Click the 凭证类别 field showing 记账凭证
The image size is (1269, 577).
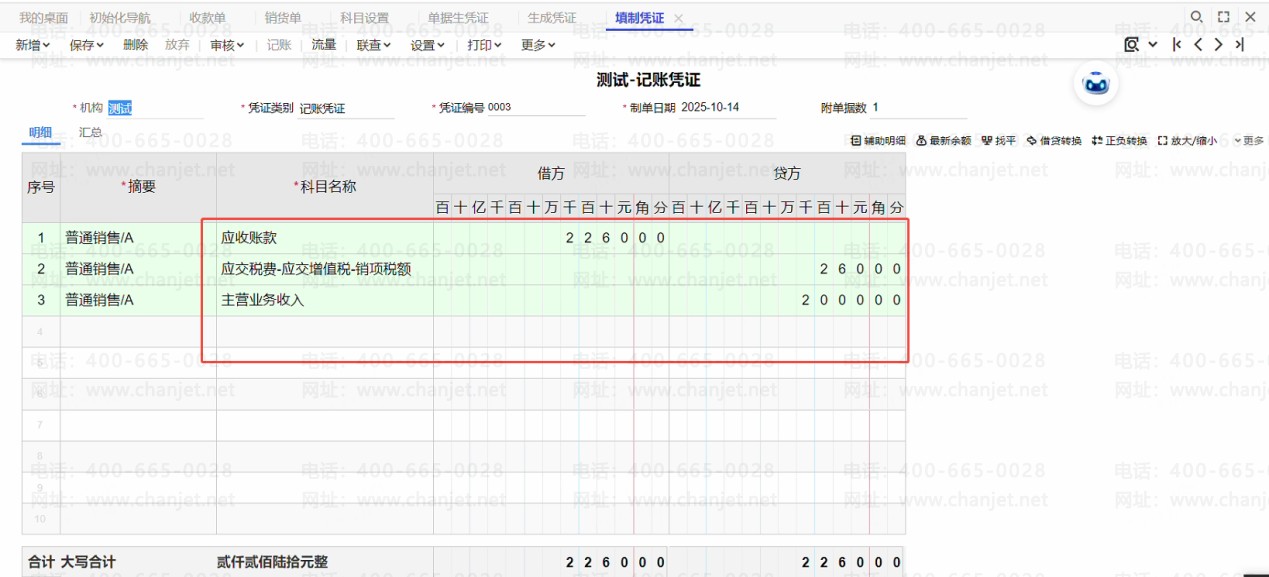(346, 108)
